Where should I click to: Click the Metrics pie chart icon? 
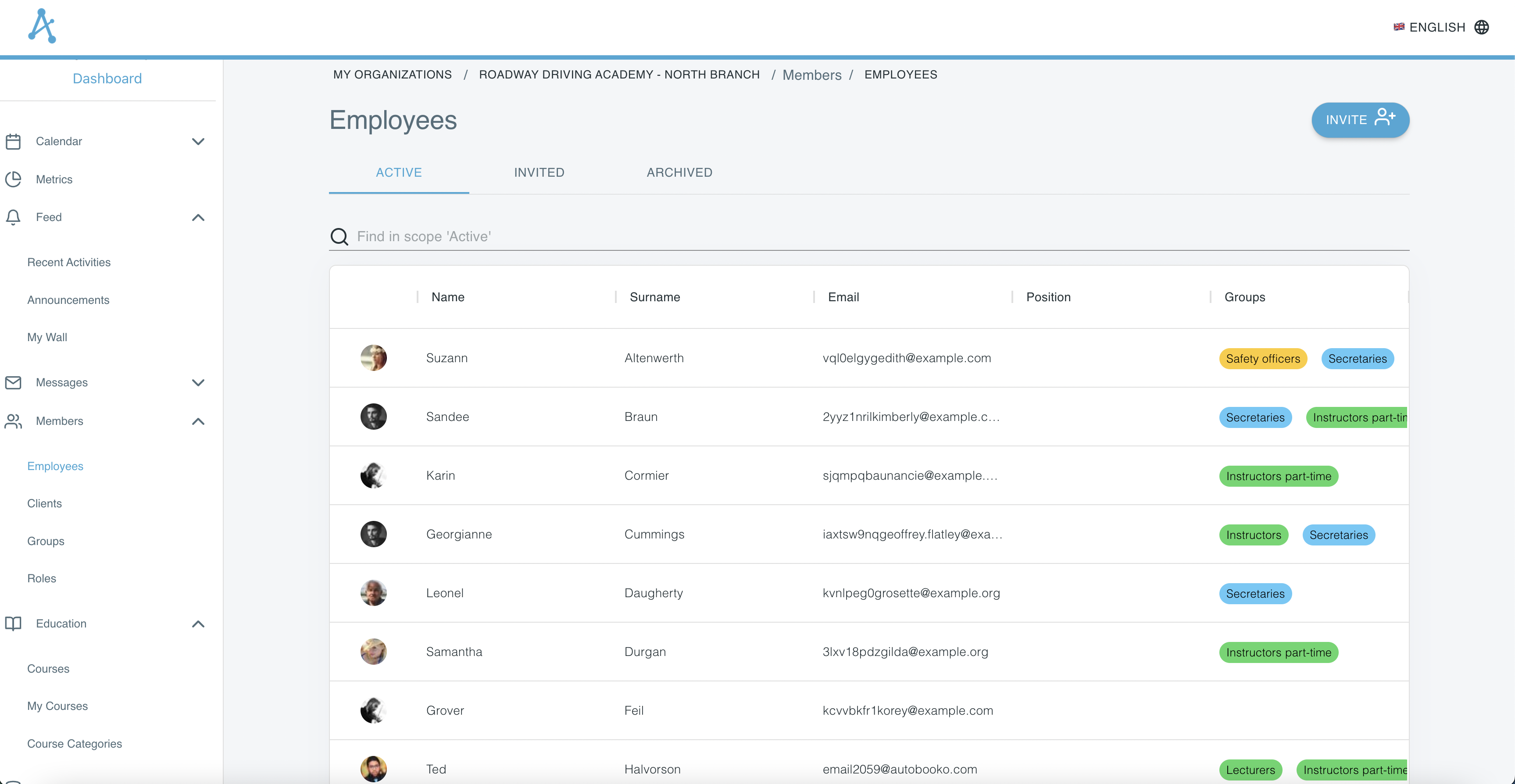[14, 179]
